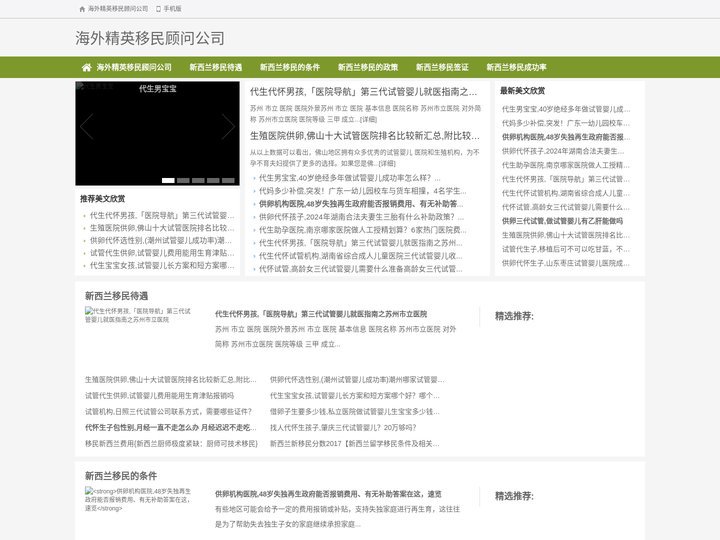The image size is (720, 540).
Task: Click broken thumbnail image in 新西兰移民待遇 section
Action: point(138,315)
